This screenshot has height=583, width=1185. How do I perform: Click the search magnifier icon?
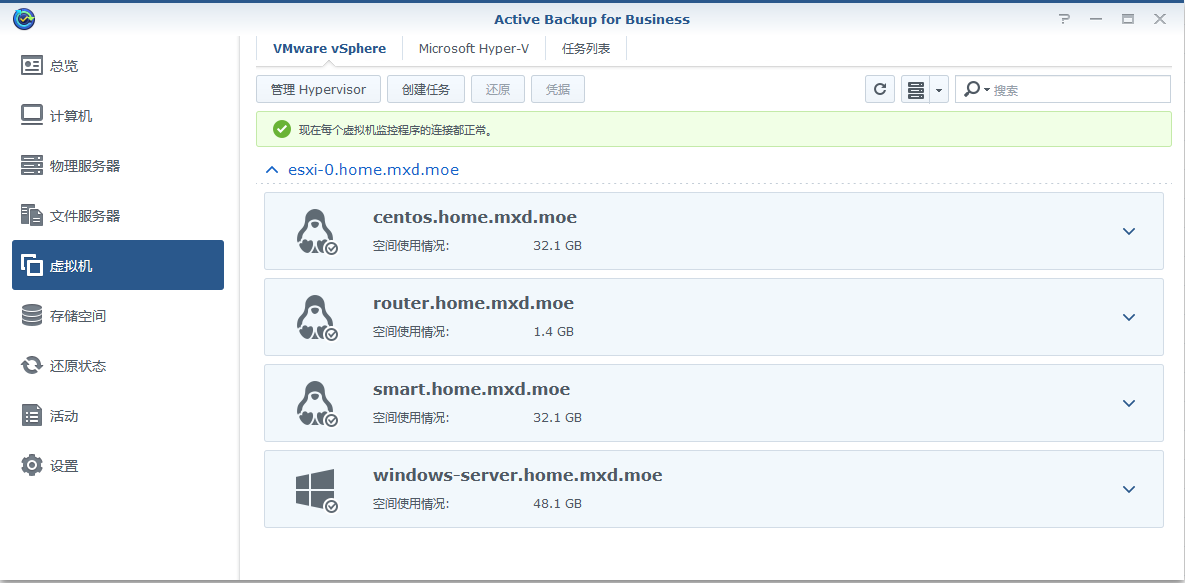(973, 89)
